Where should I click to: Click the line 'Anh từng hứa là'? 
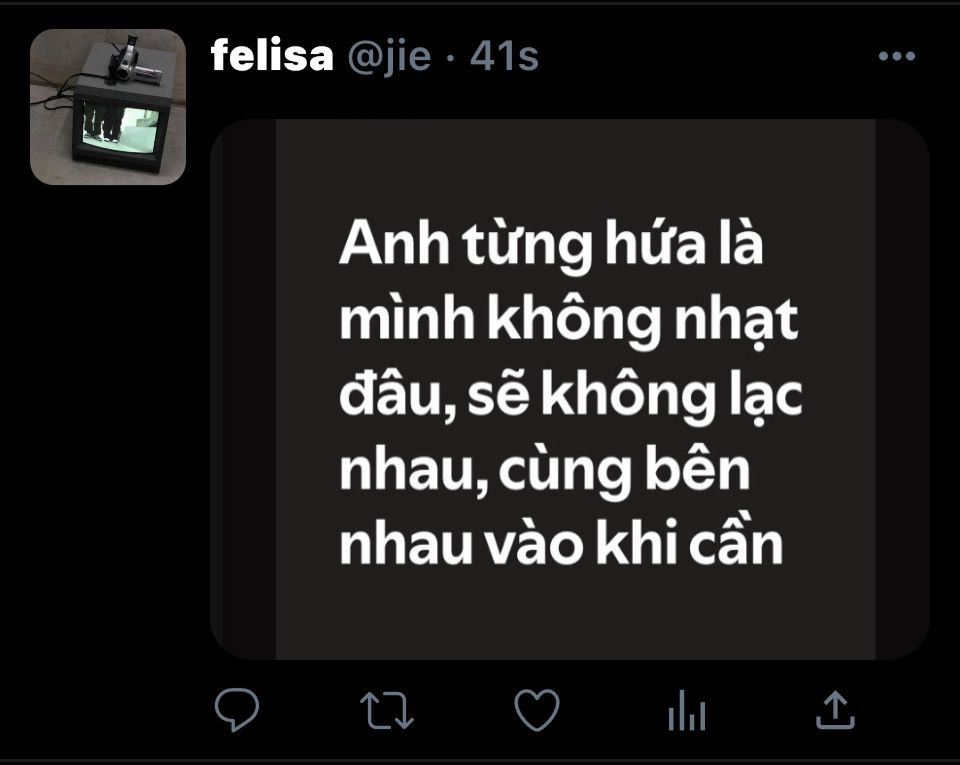pyautogui.click(x=551, y=244)
